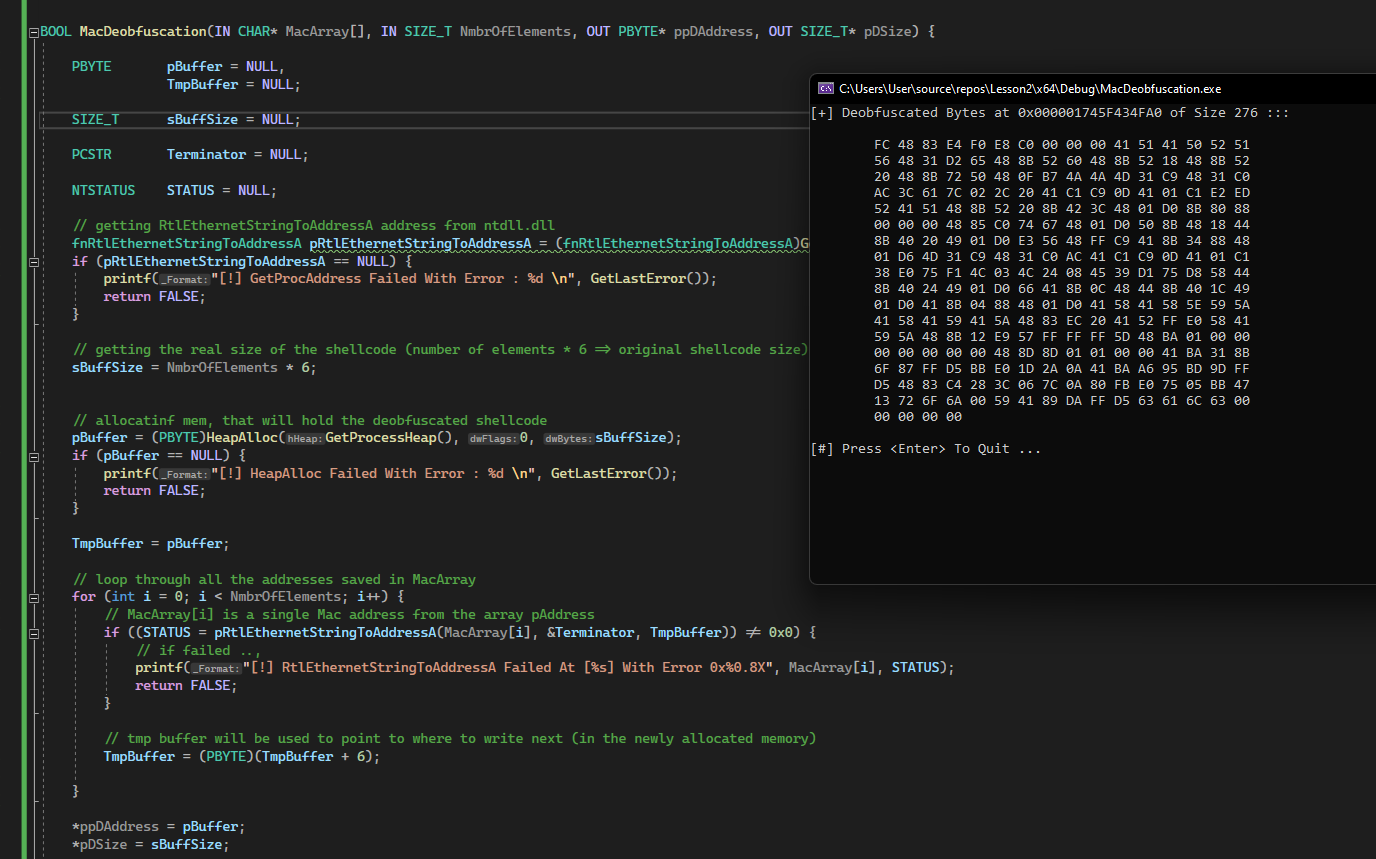The width and height of the screenshot is (1376, 859).
Task: Click the // if failed .., comment
Action: coord(198,650)
